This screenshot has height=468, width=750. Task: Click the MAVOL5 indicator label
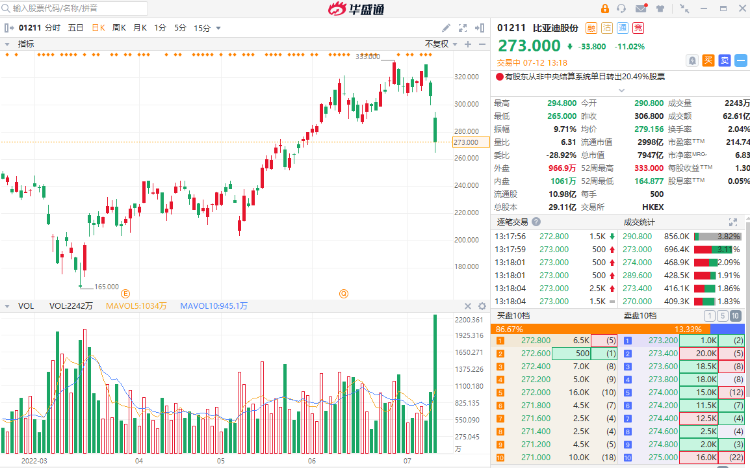pos(136,306)
